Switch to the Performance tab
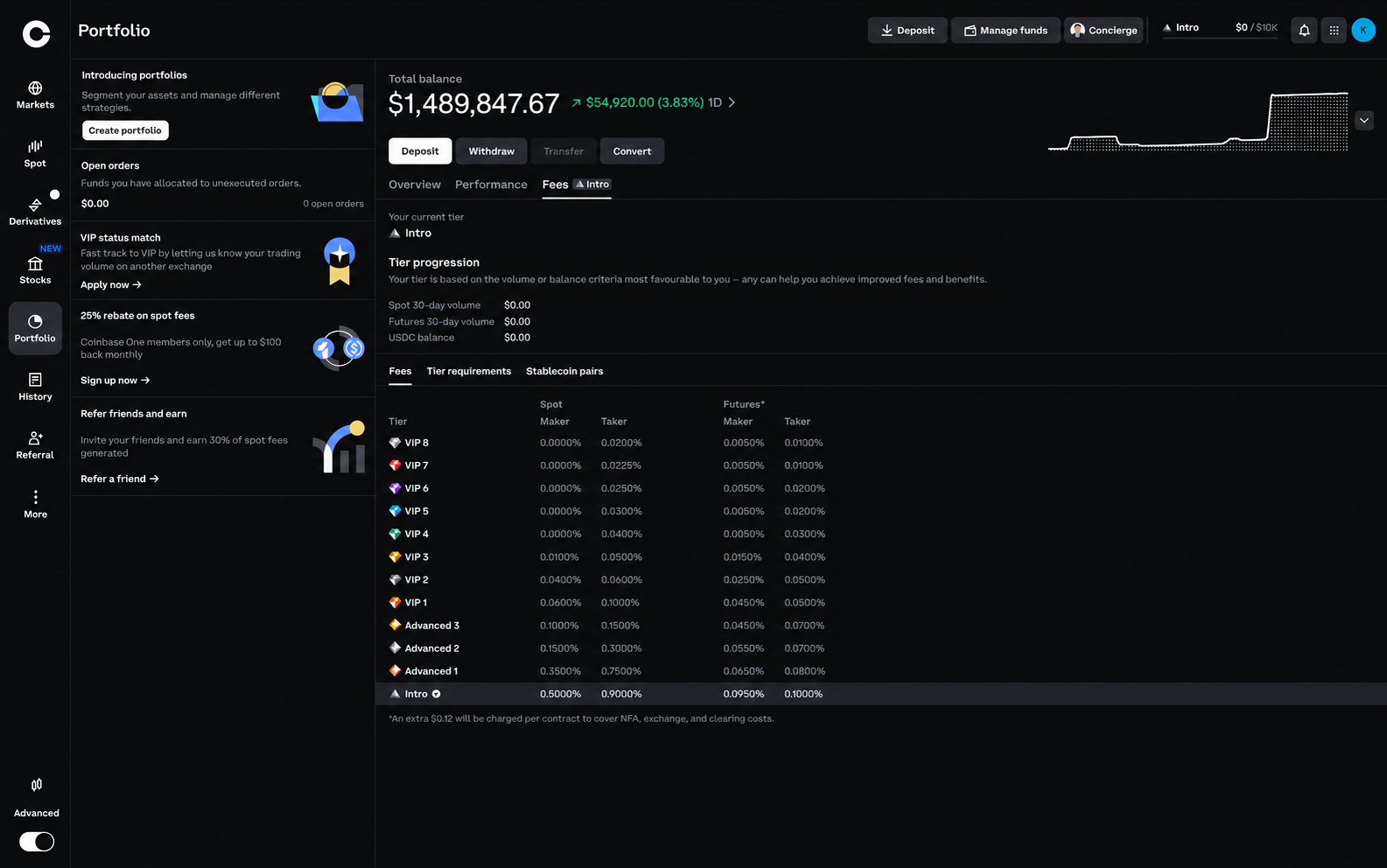 (x=491, y=185)
